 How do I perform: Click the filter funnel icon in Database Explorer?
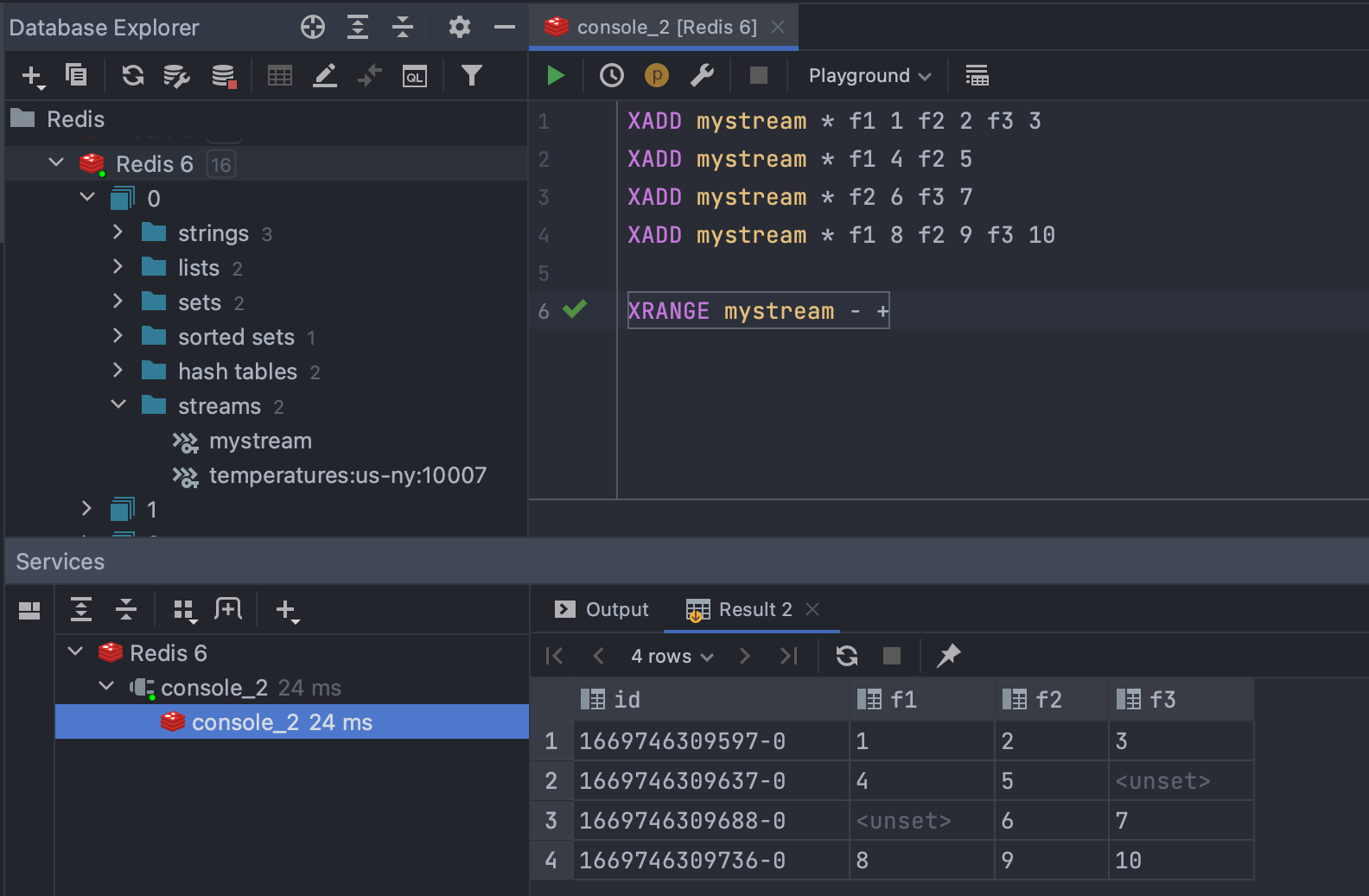(471, 76)
